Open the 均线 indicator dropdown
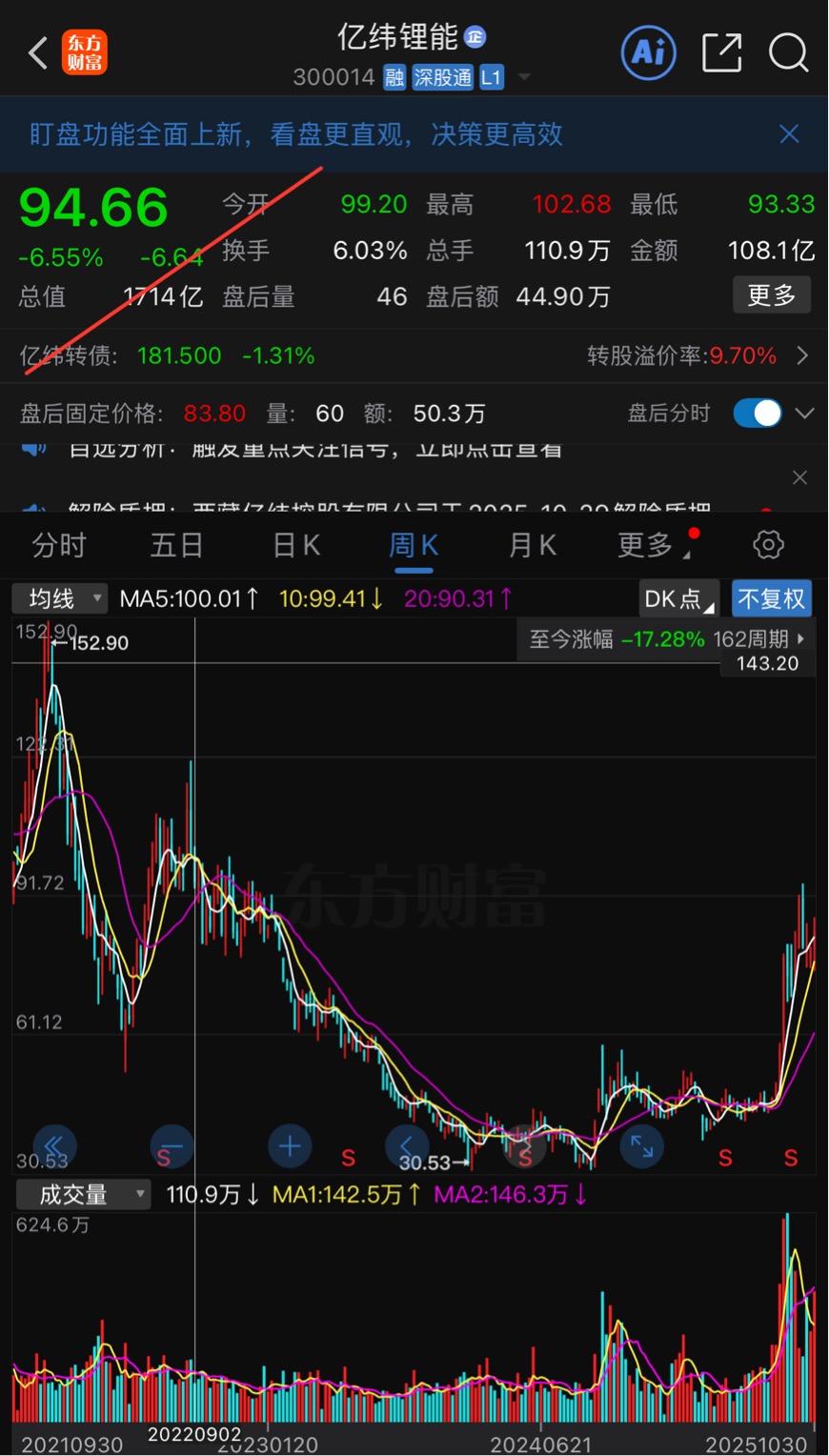 (x=59, y=598)
